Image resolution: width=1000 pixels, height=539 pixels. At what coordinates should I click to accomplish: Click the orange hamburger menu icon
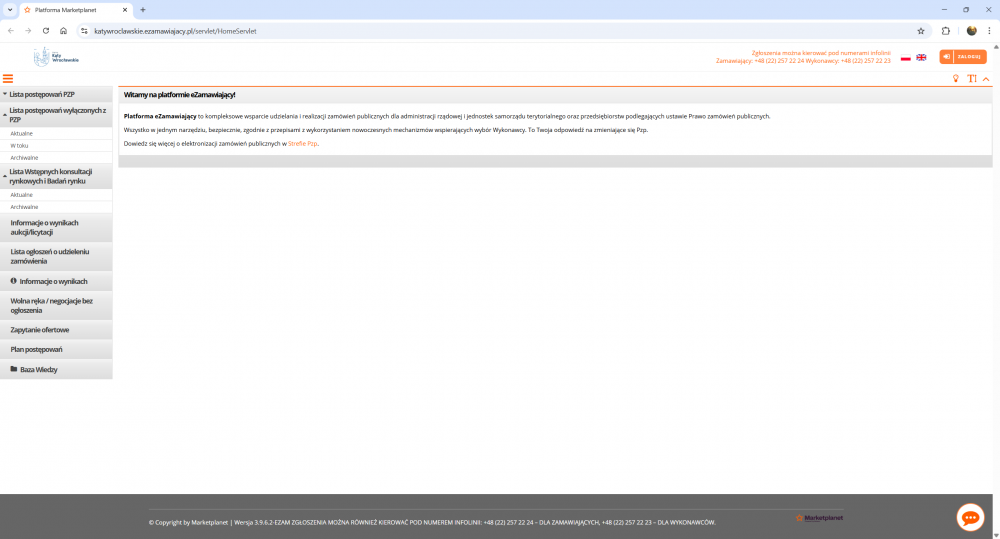(x=8, y=78)
